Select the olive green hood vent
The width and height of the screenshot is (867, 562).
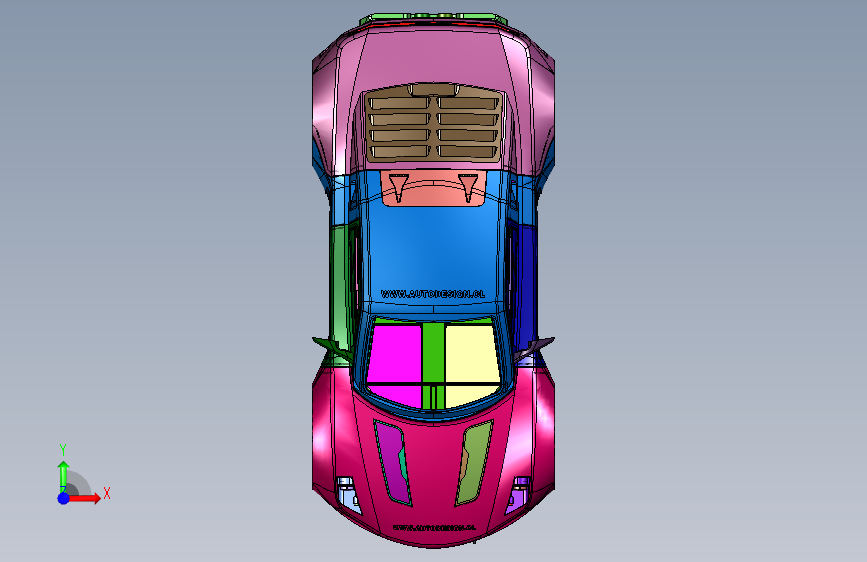point(474,462)
